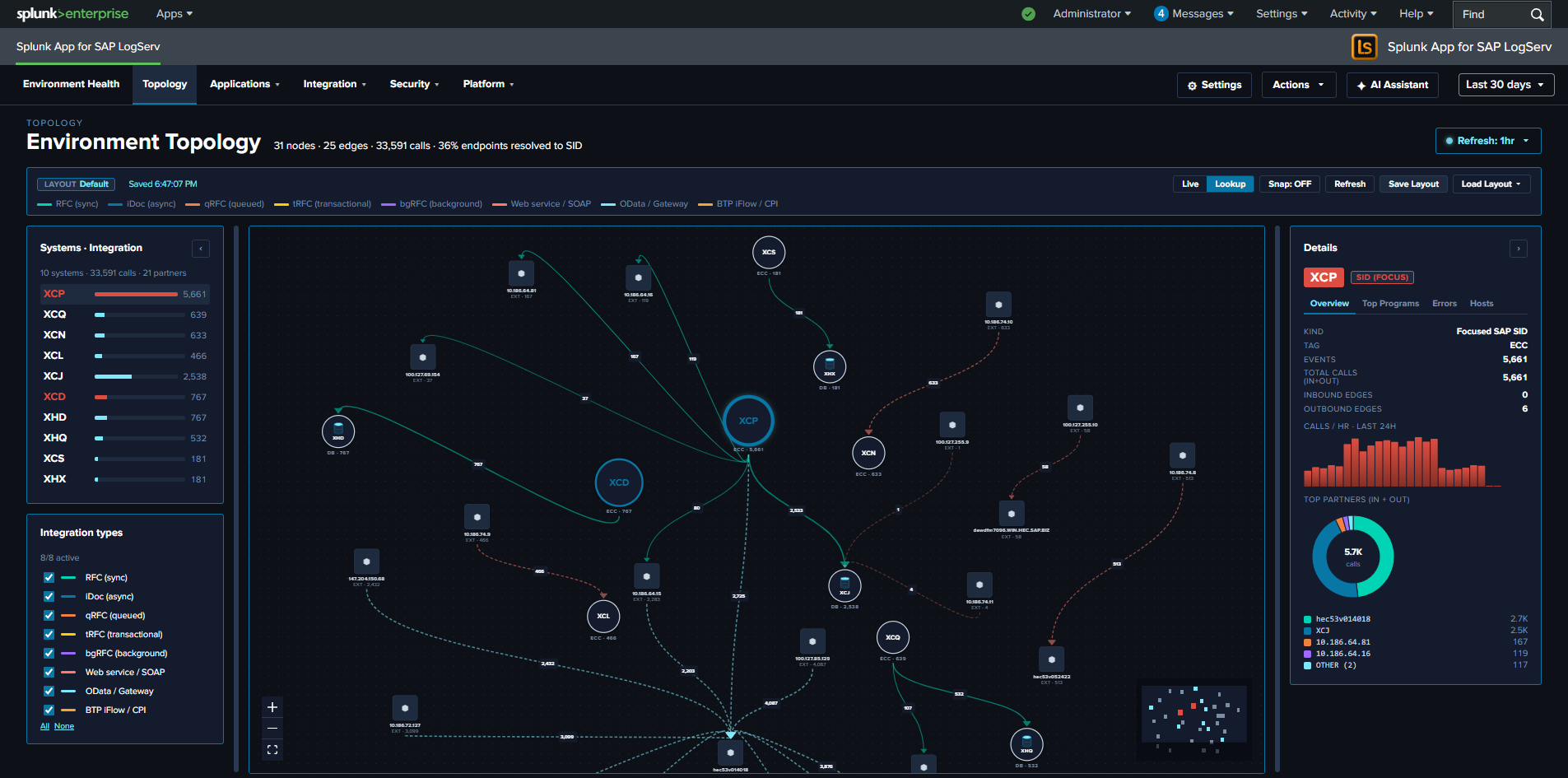Screen dimensions: 1568x778
Task: Select the XCN node circle
Action: (868, 453)
